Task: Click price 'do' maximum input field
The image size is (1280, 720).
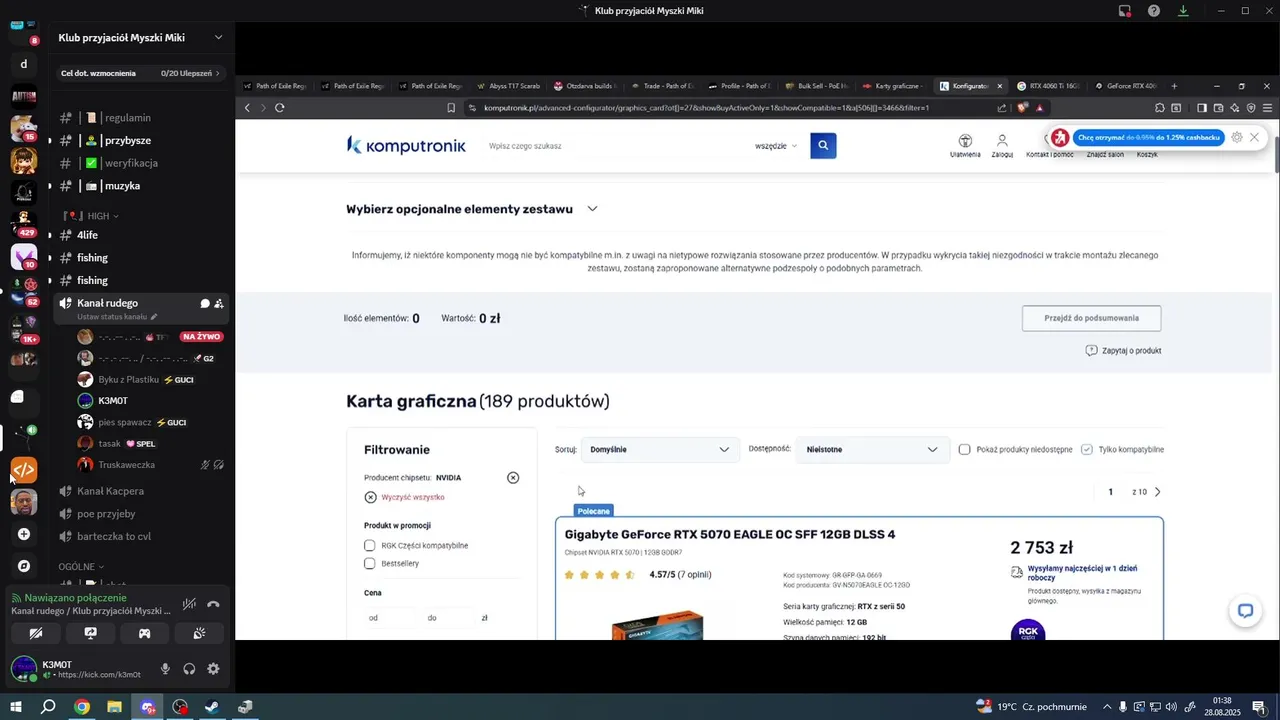Action: (447, 618)
